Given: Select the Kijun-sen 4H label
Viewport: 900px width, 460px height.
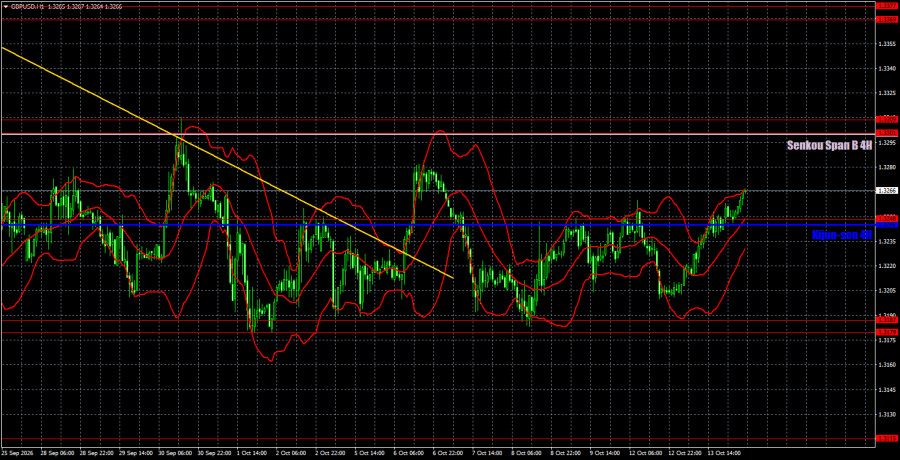Looking at the screenshot, I should click(x=842, y=234).
